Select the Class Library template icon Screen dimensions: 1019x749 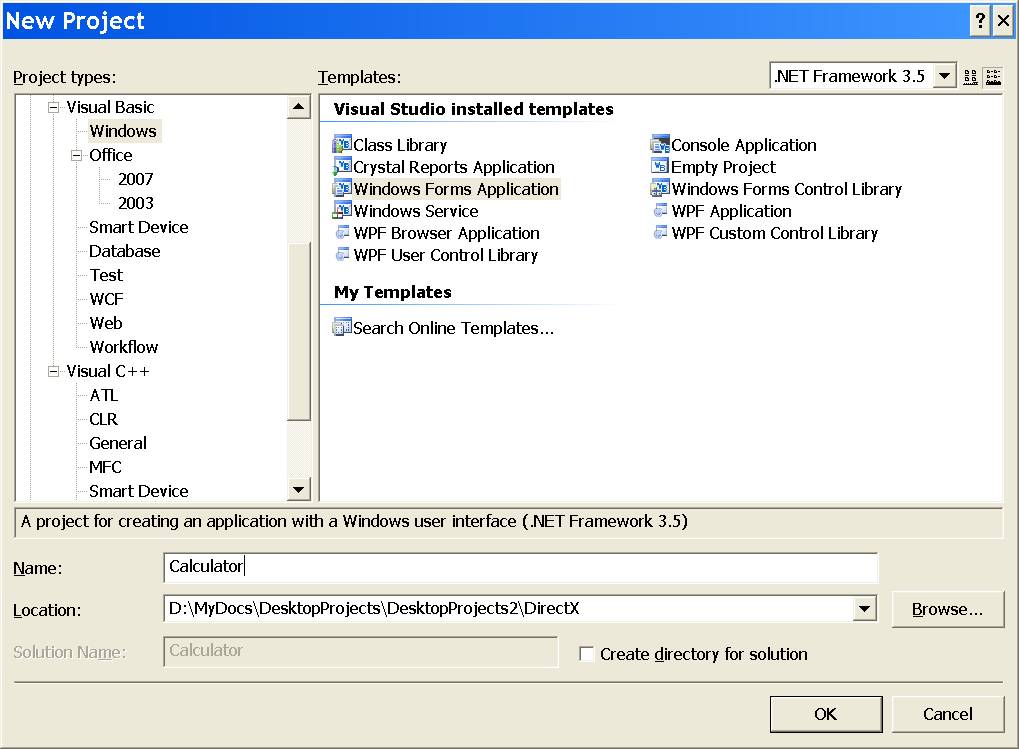[x=342, y=145]
